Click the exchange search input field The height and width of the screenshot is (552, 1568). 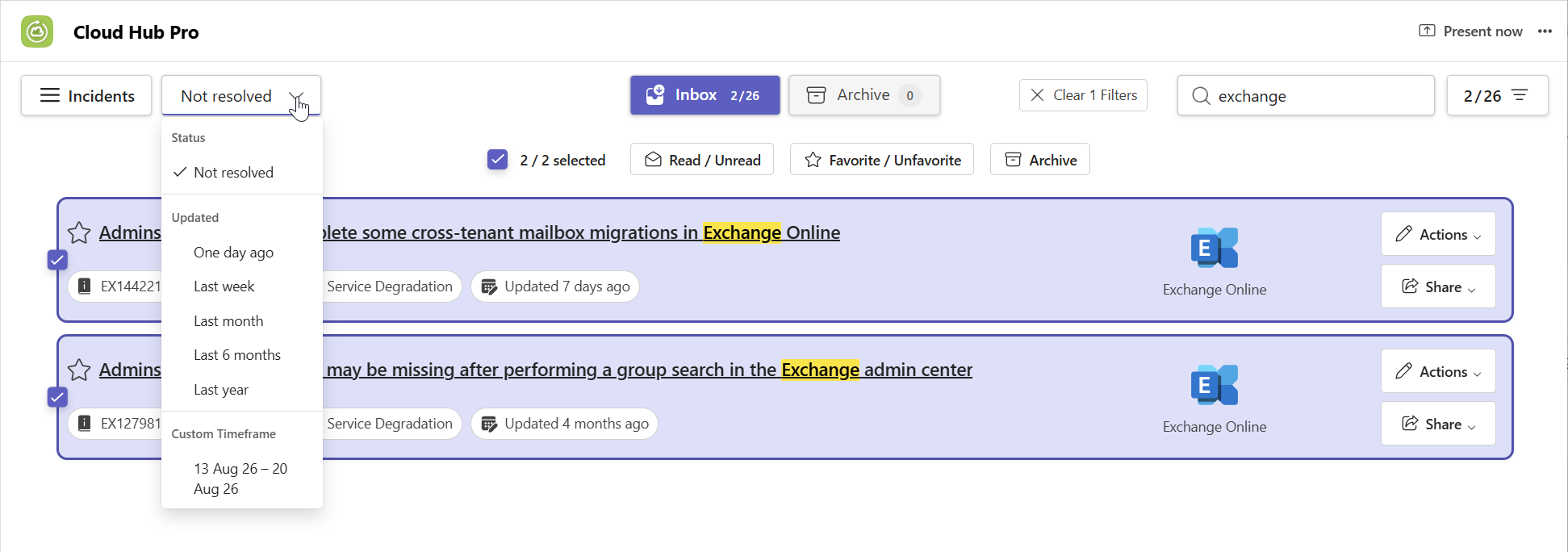1306,95
